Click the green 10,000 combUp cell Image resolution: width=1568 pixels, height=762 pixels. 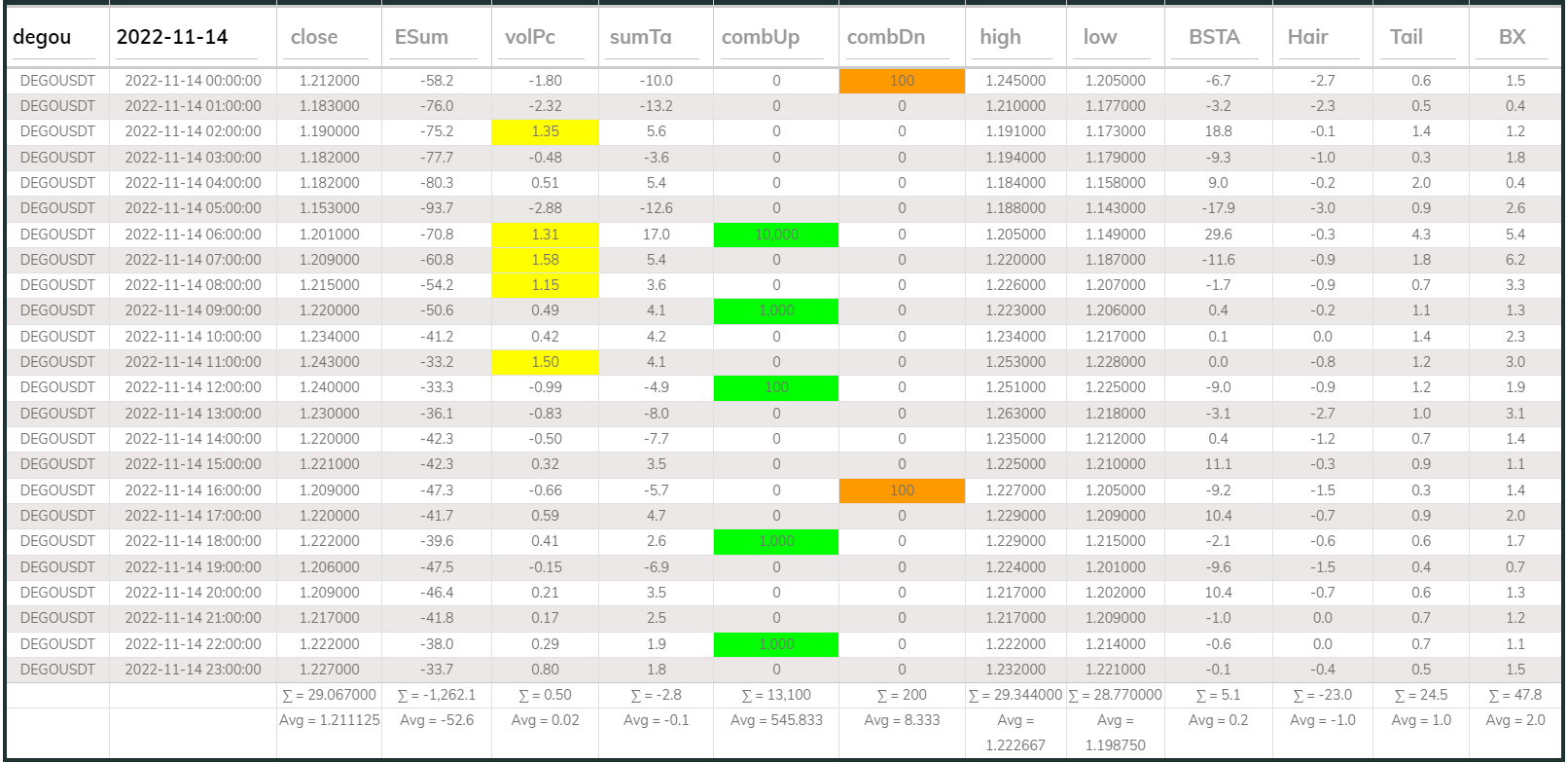775,235
